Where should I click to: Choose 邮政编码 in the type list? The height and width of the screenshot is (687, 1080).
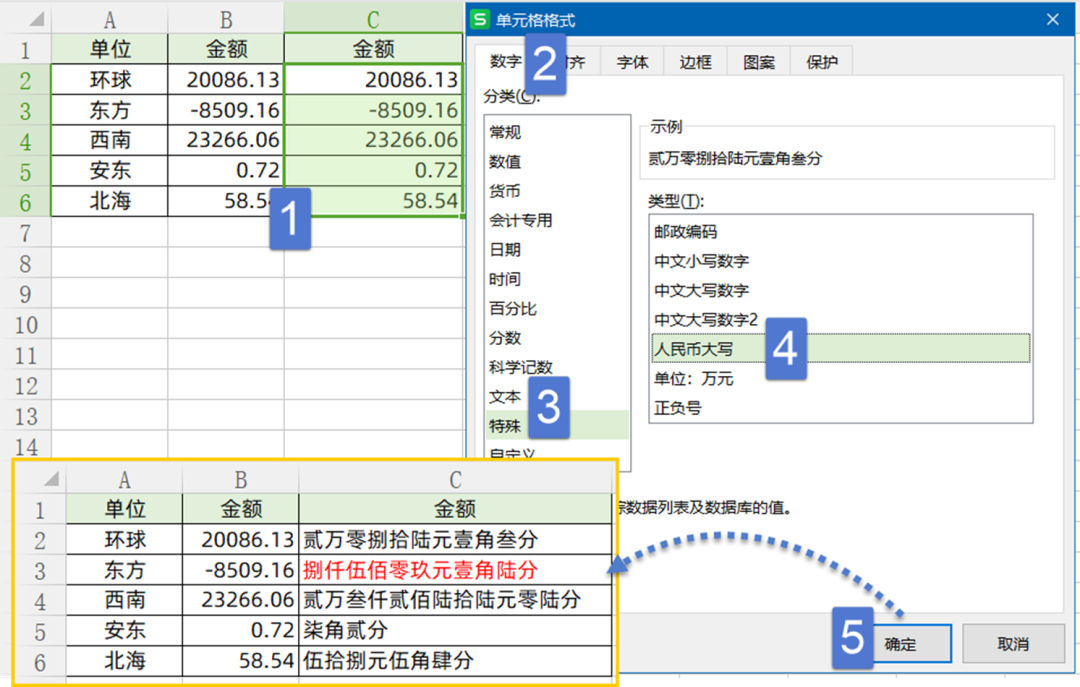click(x=840, y=232)
